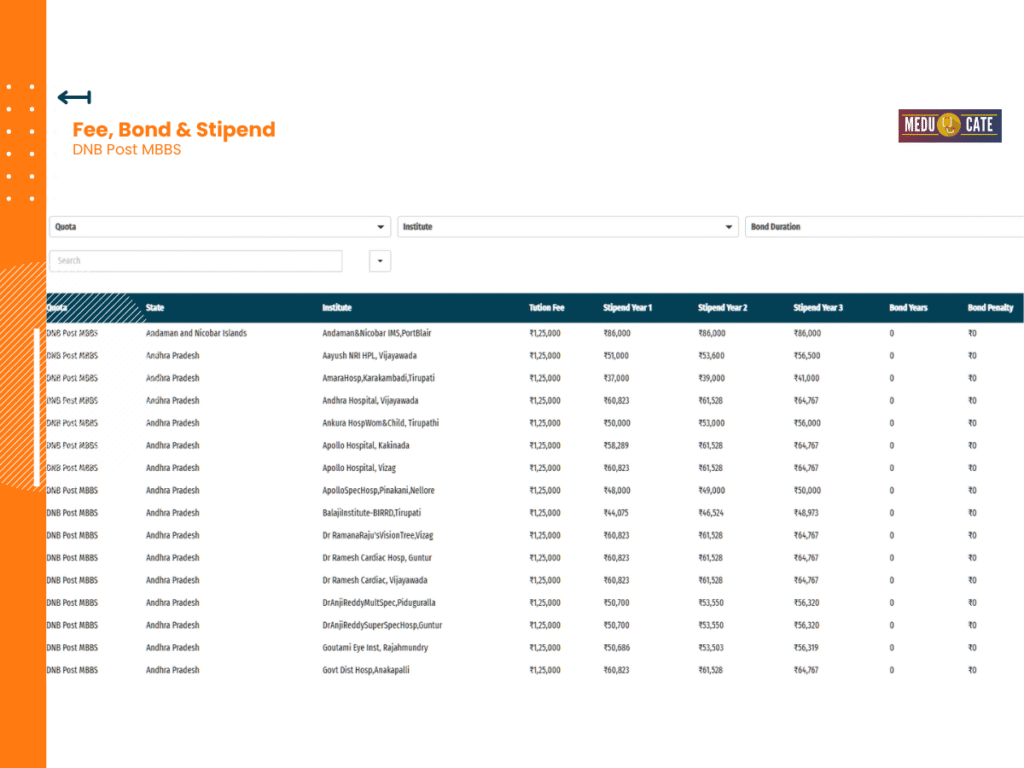Click the ₹51,000 Stipend Year 1 value

click(616, 355)
